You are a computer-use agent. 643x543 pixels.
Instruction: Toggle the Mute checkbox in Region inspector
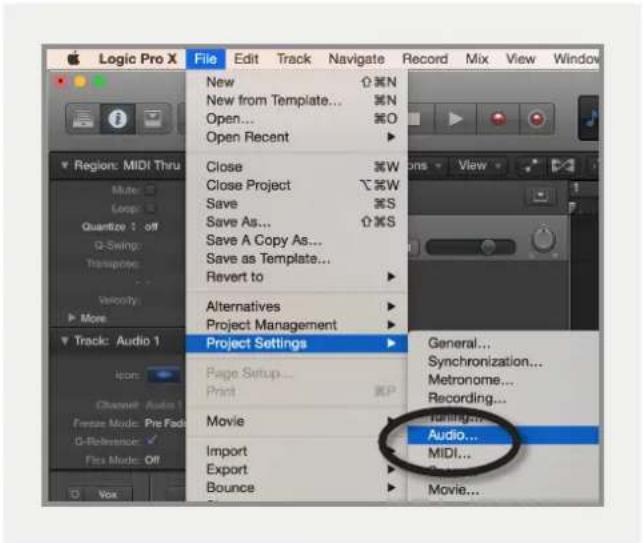click(150, 190)
